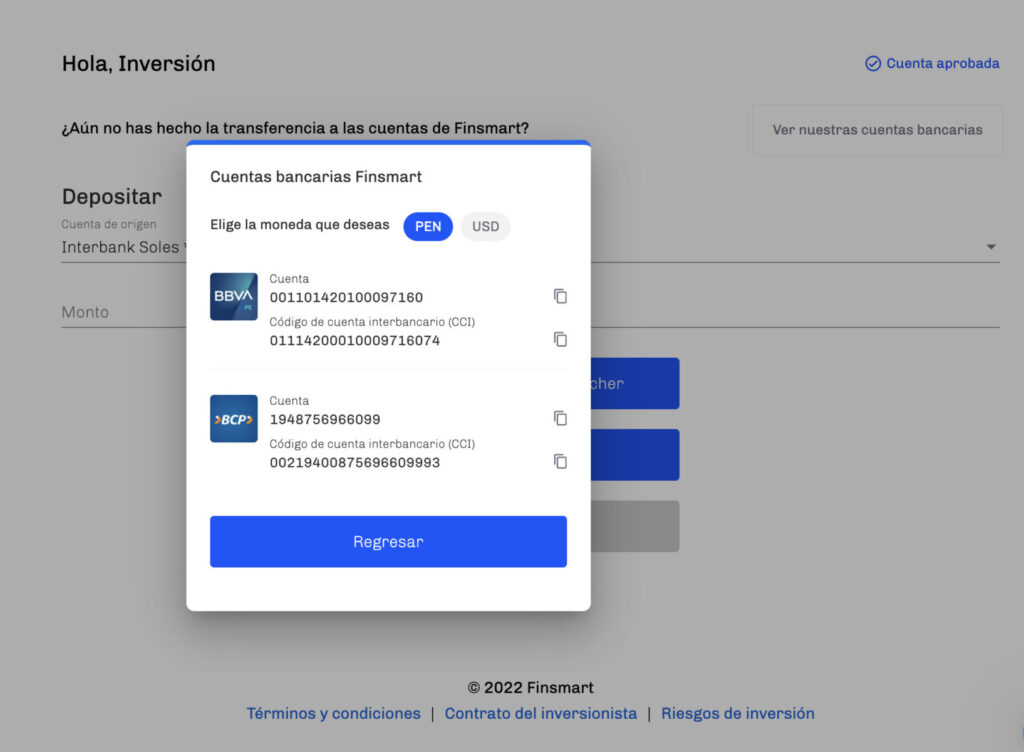Select the text 00219400875696609993
This screenshot has width=1024, height=752.
coord(355,463)
